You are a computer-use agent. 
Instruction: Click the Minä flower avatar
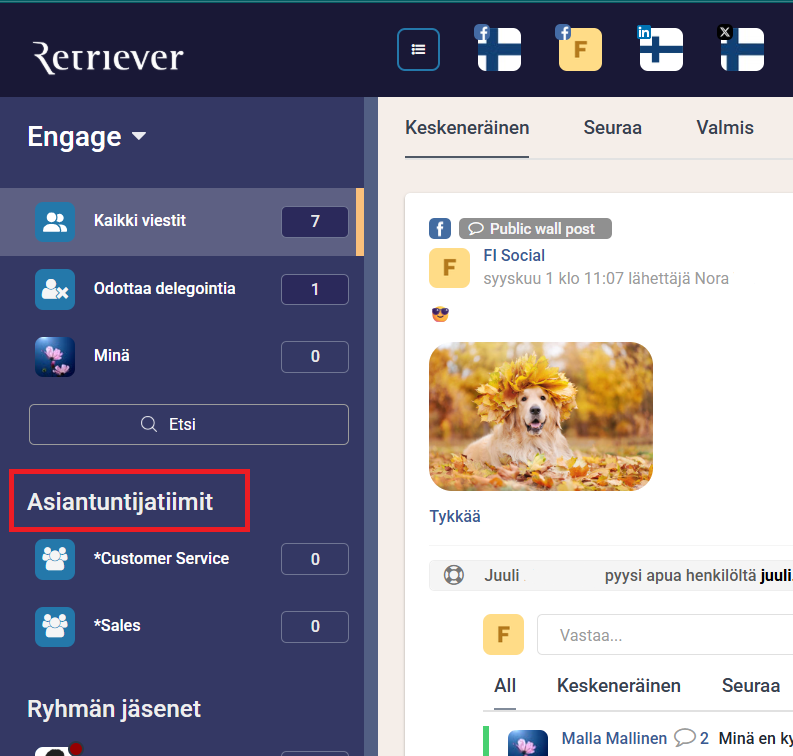55,357
